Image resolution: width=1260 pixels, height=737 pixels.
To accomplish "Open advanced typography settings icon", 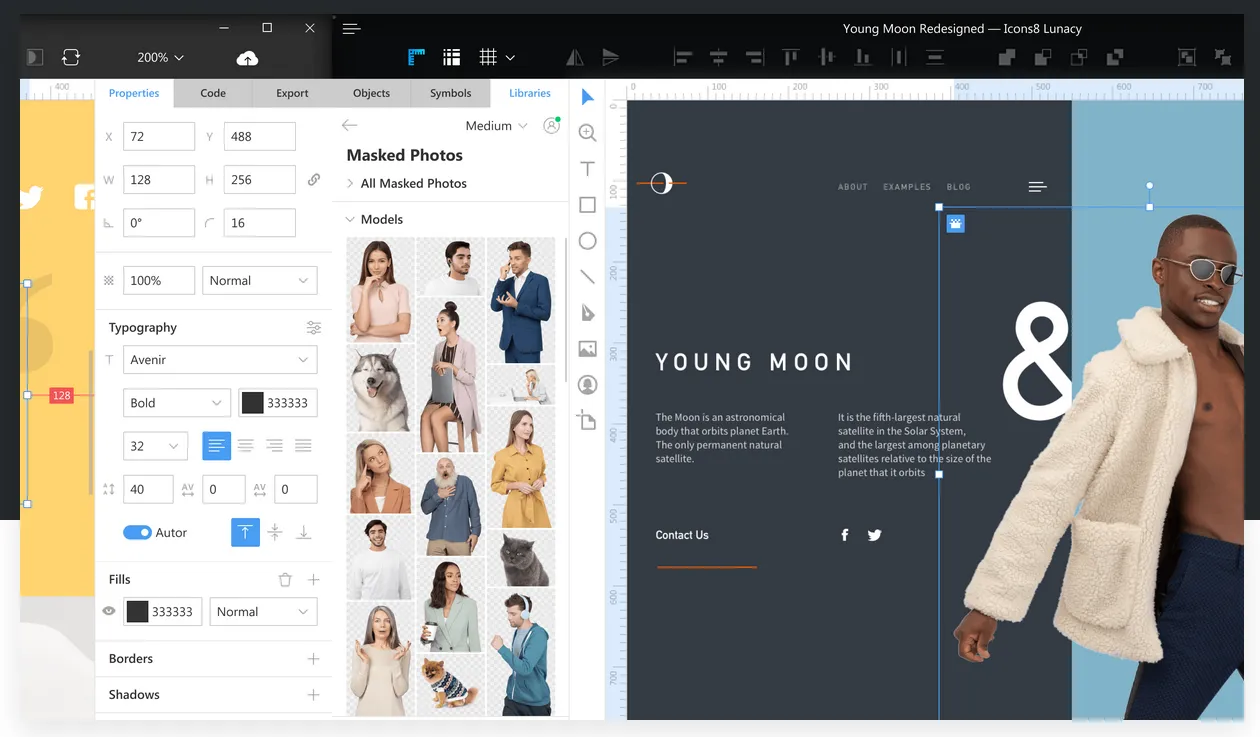I will click(314, 327).
